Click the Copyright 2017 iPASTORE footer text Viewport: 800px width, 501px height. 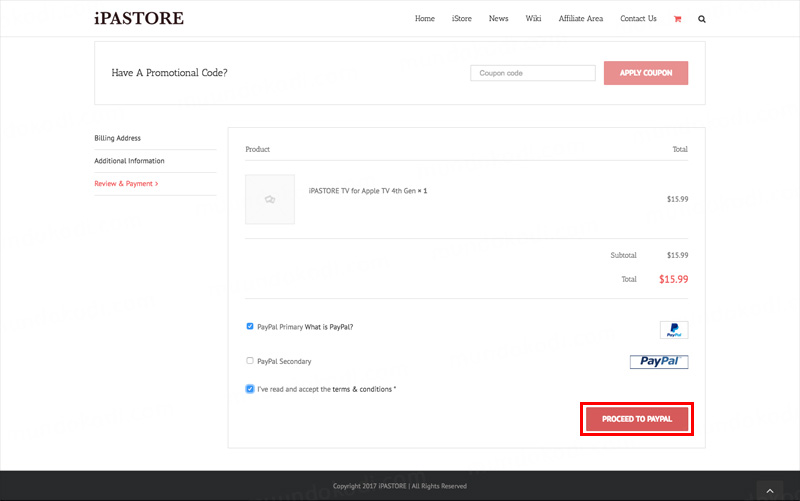[400, 486]
